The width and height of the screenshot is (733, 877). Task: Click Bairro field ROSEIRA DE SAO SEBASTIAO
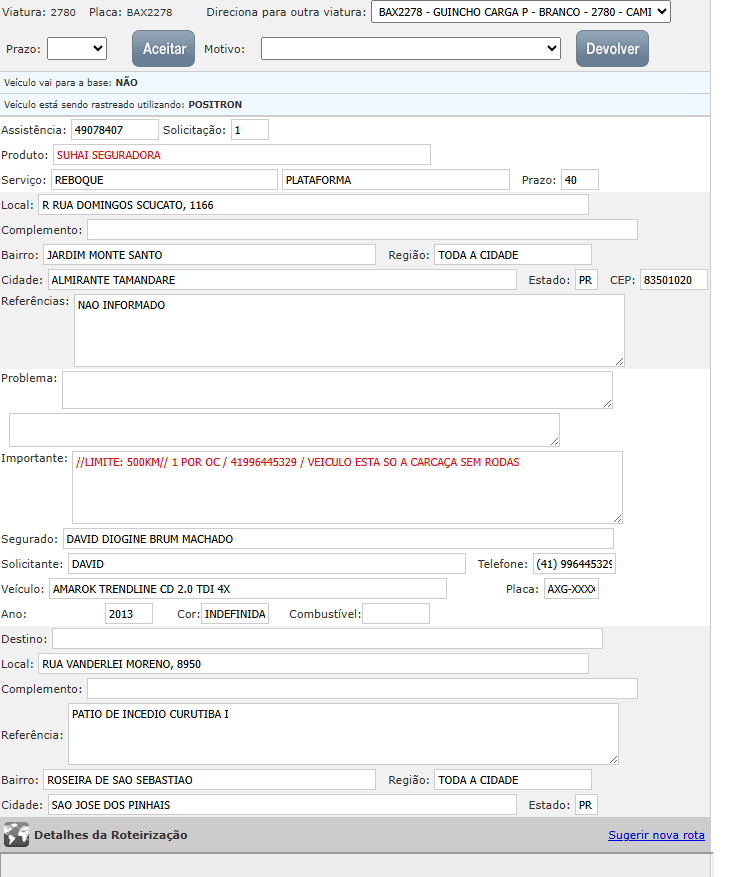click(209, 780)
